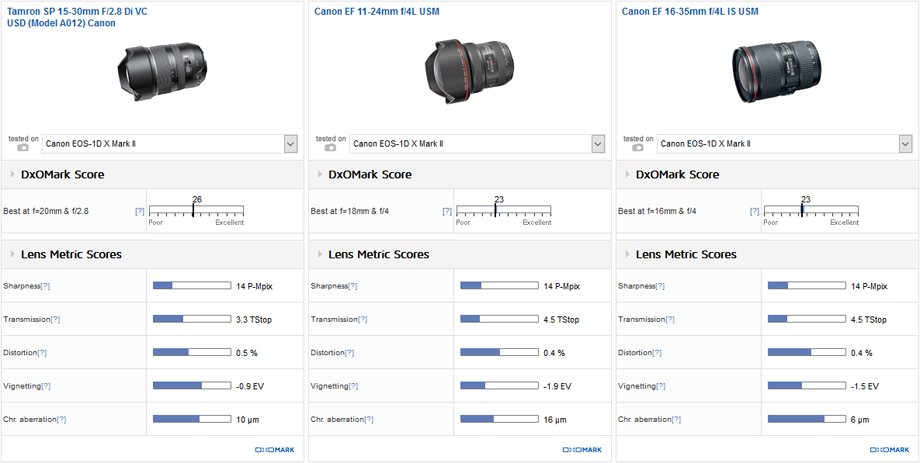Click the Canon 11-24mm Distortion score bar

[499, 353]
